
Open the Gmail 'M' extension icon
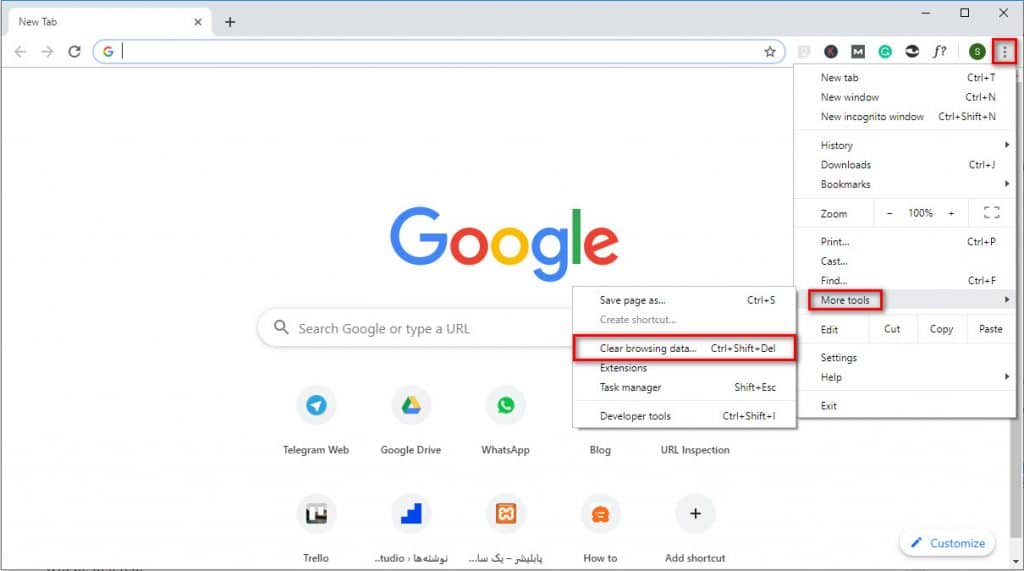point(857,52)
